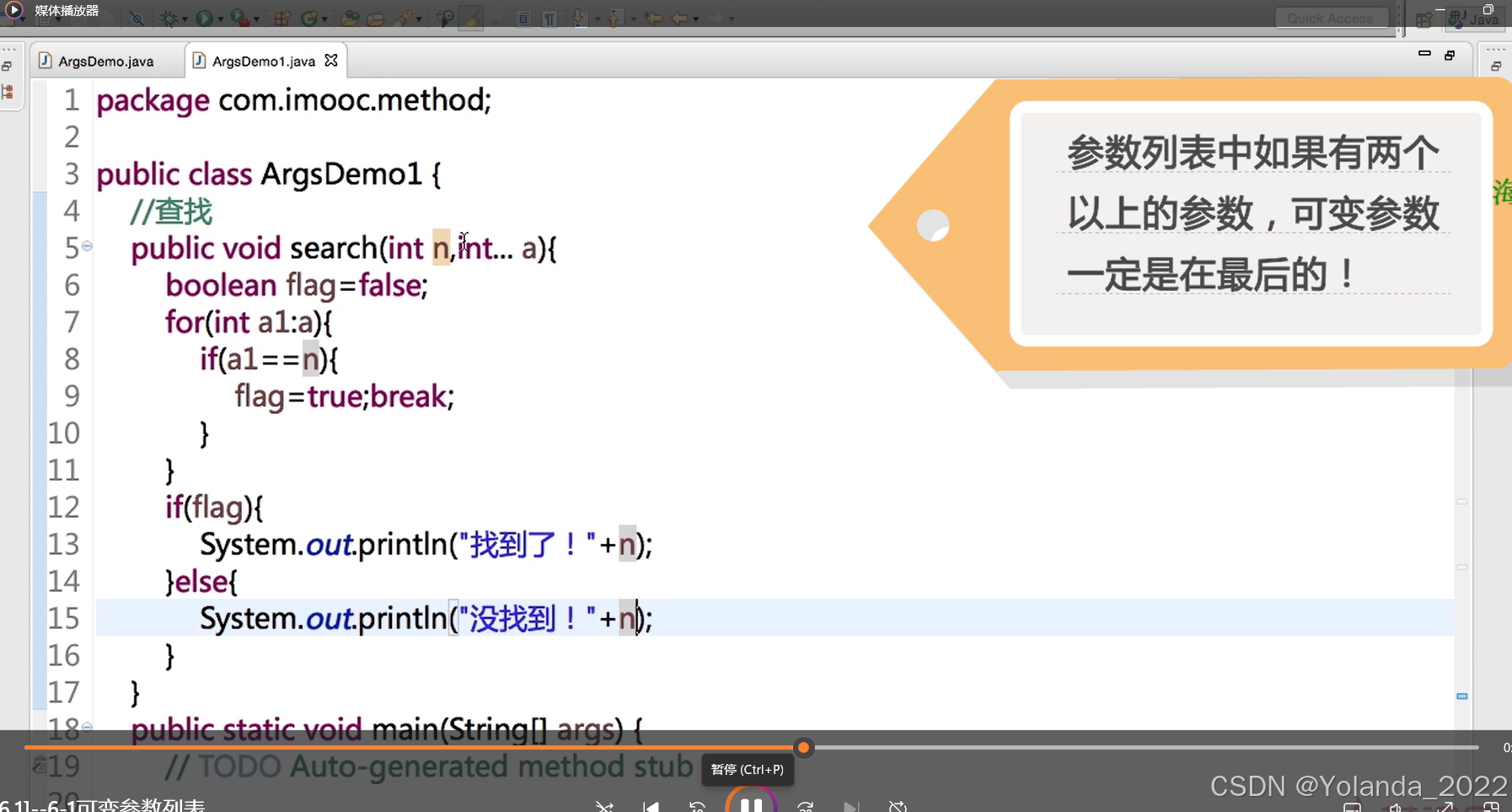Collapse the main method at line 18
Screen dimensions: 1512x812
87,727
